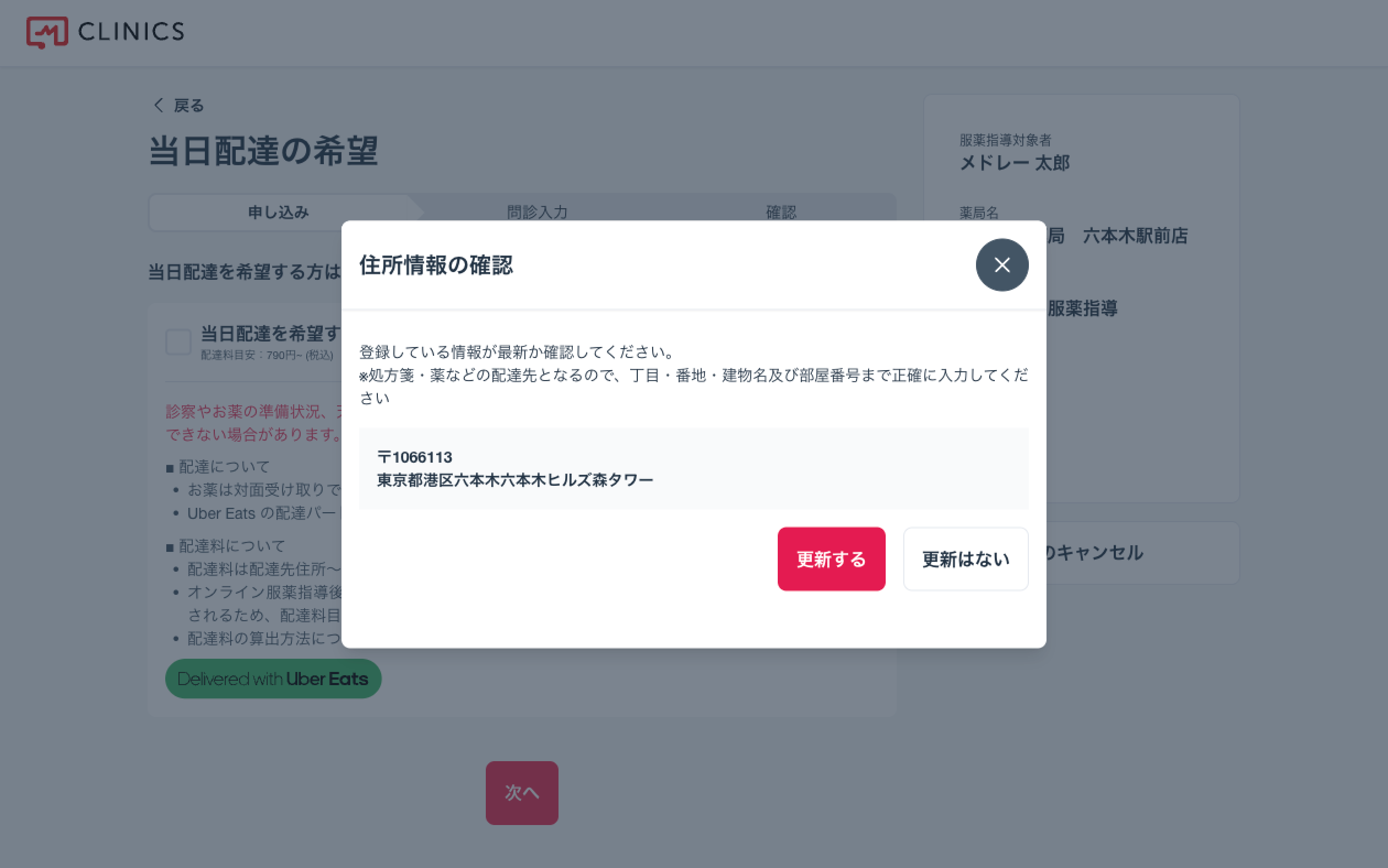Click the patient name メドレー 太郎
Screen dimensions: 1388x868
pos(1015,163)
